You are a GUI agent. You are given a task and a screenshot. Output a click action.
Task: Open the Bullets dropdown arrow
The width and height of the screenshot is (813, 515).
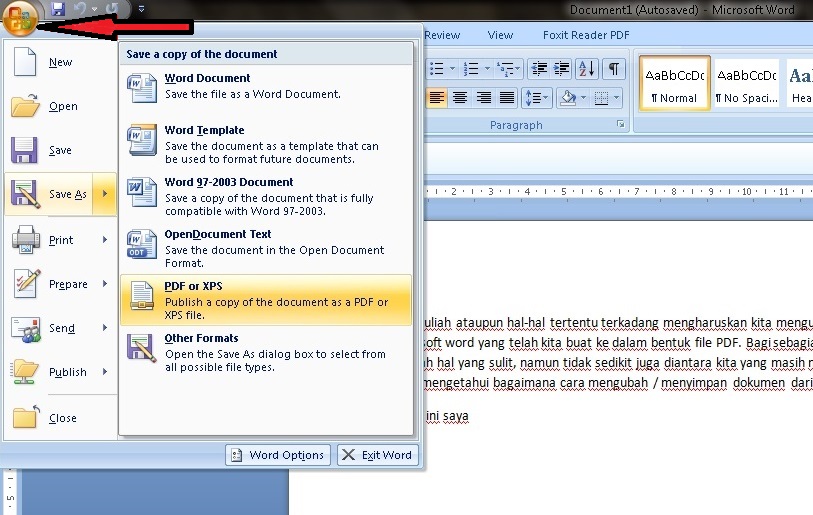[452, 68]
